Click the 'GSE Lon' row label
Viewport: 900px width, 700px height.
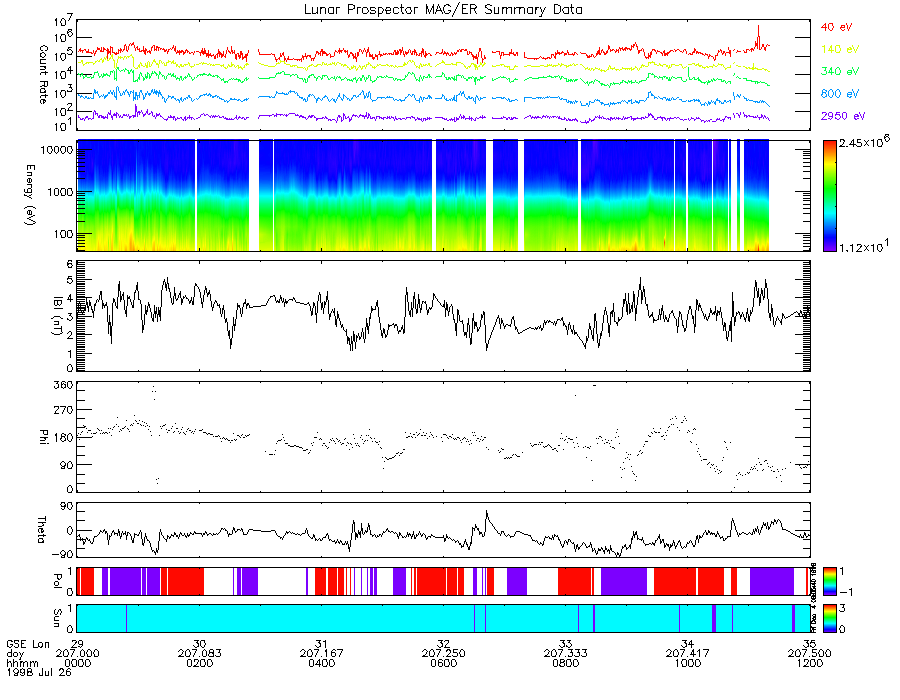tap(28, 644)
